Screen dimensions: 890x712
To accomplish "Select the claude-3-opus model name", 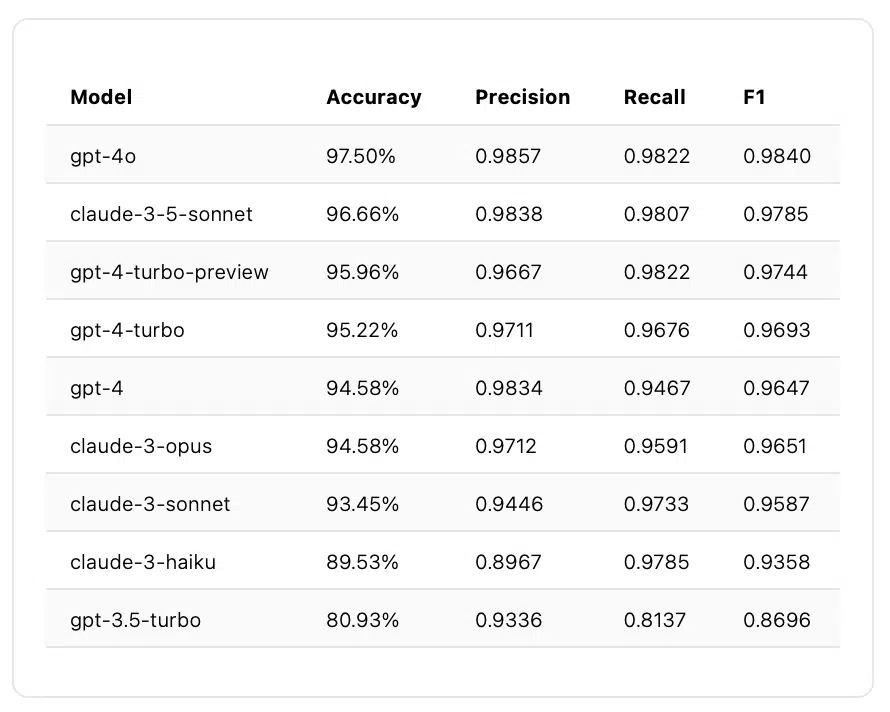I will (141, 446).
